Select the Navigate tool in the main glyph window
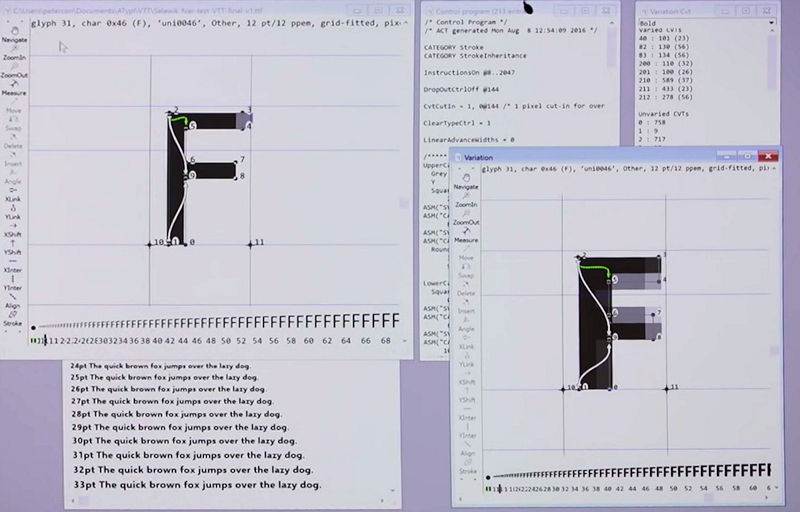This screenshot has height=512, width=800. pos(13,35)
